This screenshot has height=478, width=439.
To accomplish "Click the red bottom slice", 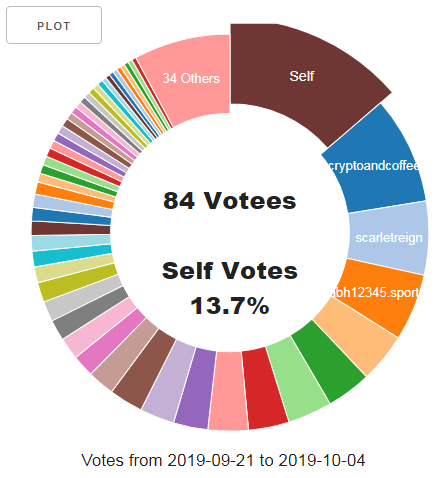I will tap(264, 389).
